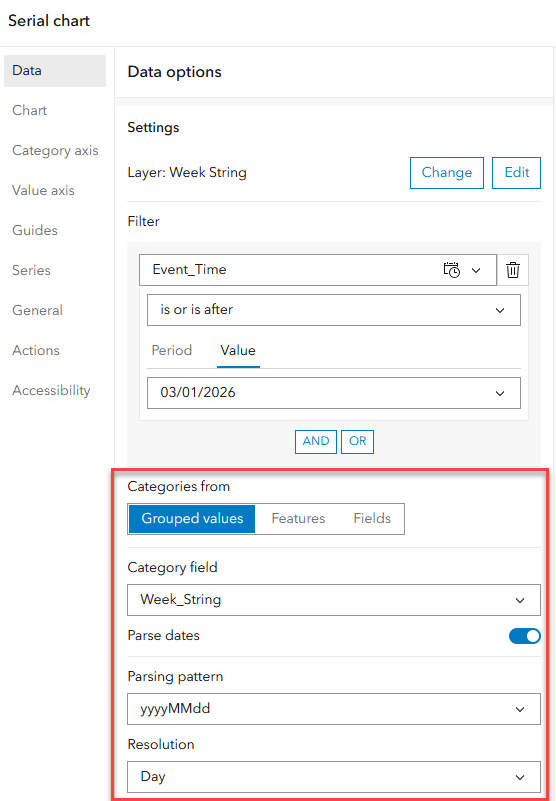Switch to the Period tab

click(x=172, y=350)
